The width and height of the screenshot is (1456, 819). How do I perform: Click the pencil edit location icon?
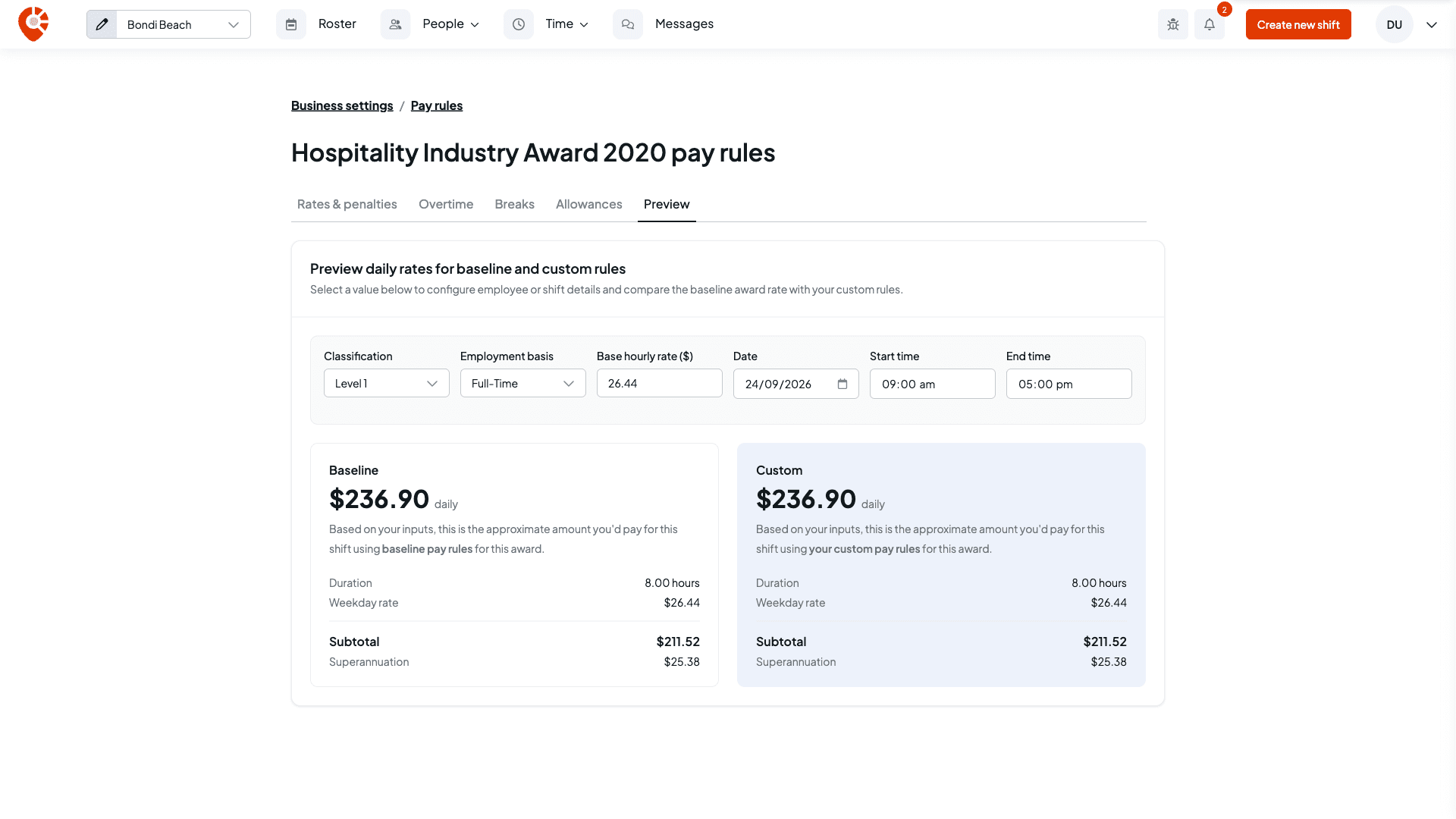[x=102, y=24]
